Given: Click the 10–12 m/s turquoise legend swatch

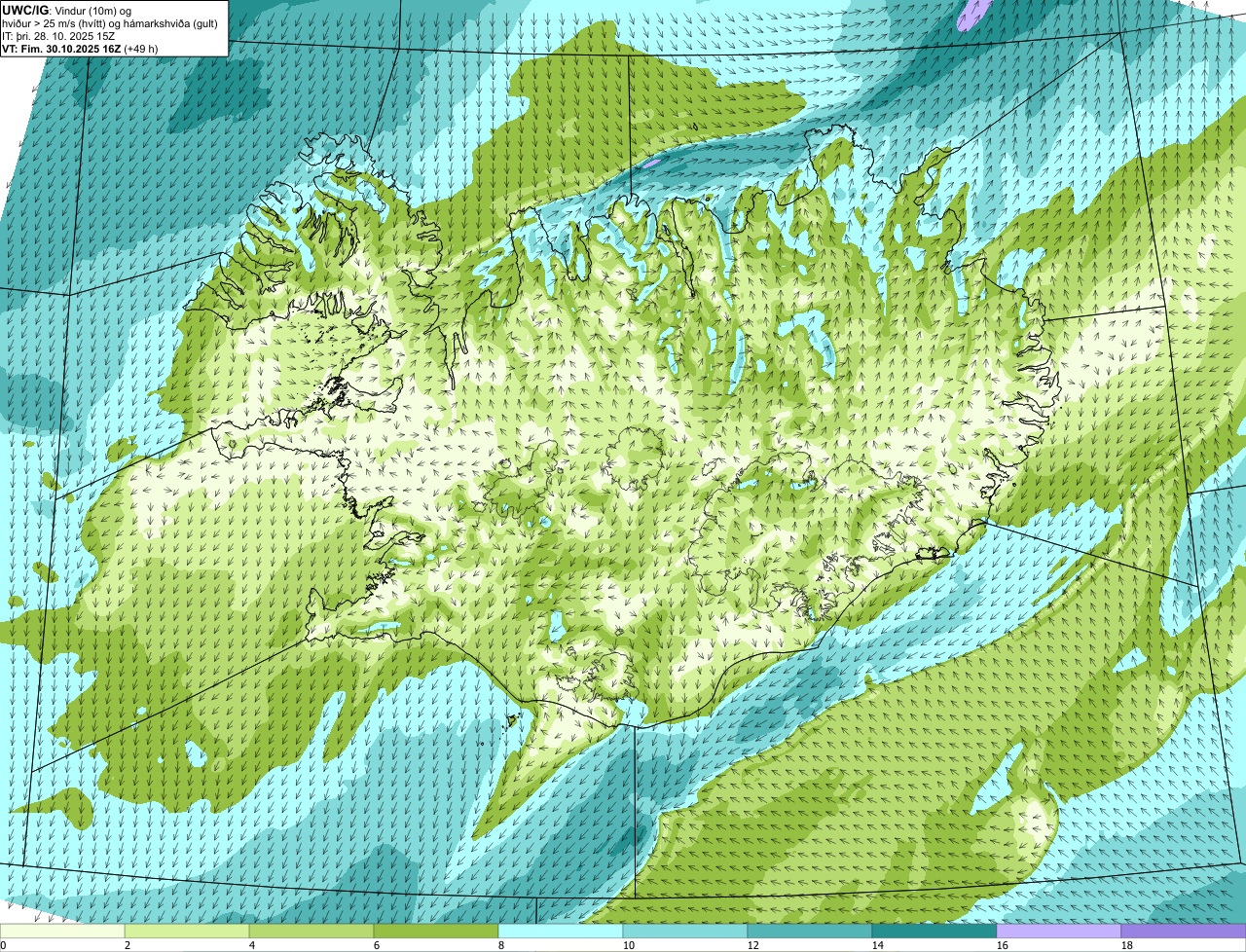Looking at the screenshot, I should pos(685,932).
